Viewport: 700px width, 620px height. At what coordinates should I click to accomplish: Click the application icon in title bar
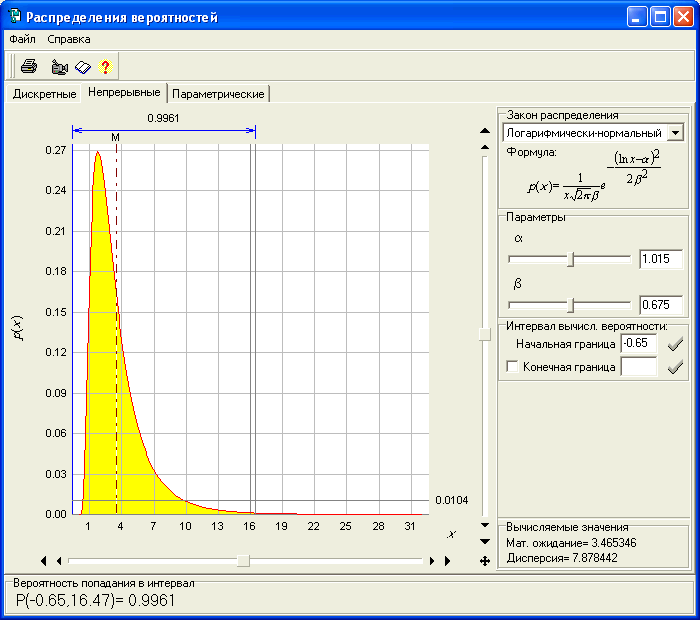coord(15,17)
